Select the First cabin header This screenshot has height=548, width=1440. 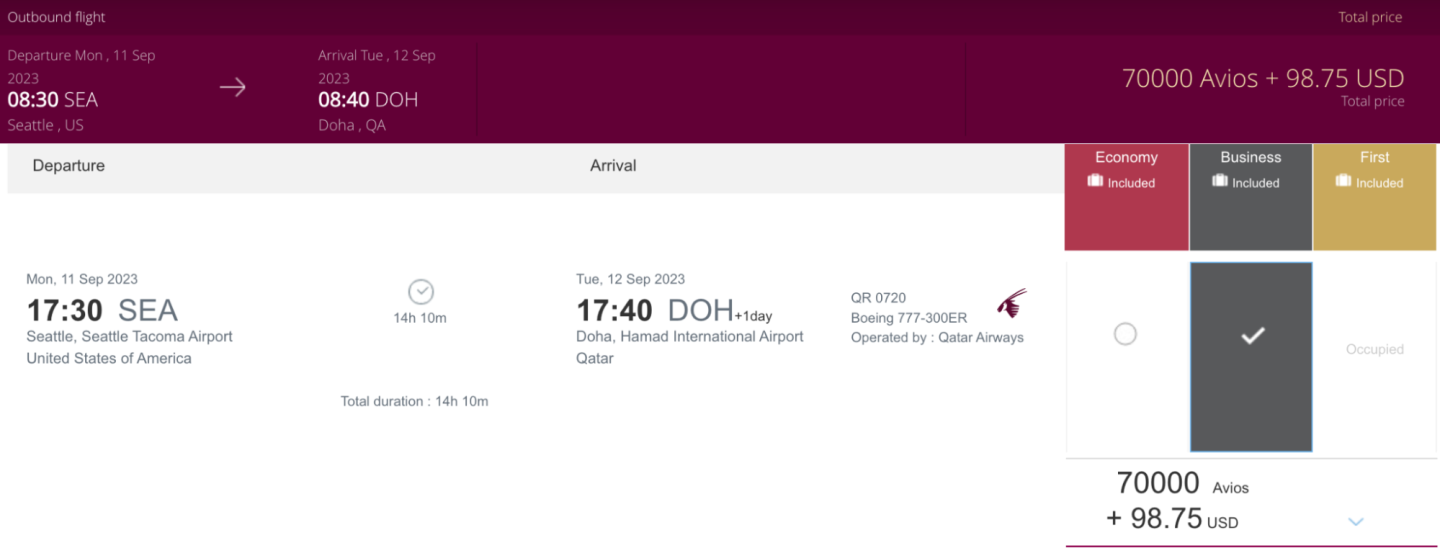point(1374,158)
